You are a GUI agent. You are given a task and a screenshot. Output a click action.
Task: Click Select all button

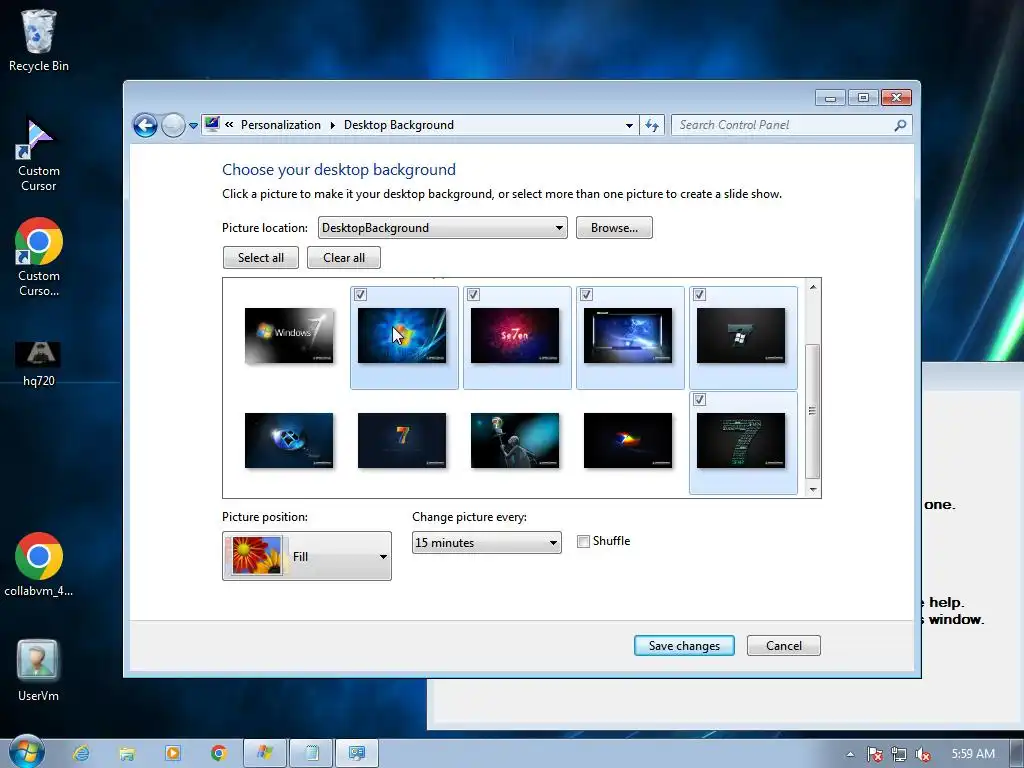(x=261, y=257)
